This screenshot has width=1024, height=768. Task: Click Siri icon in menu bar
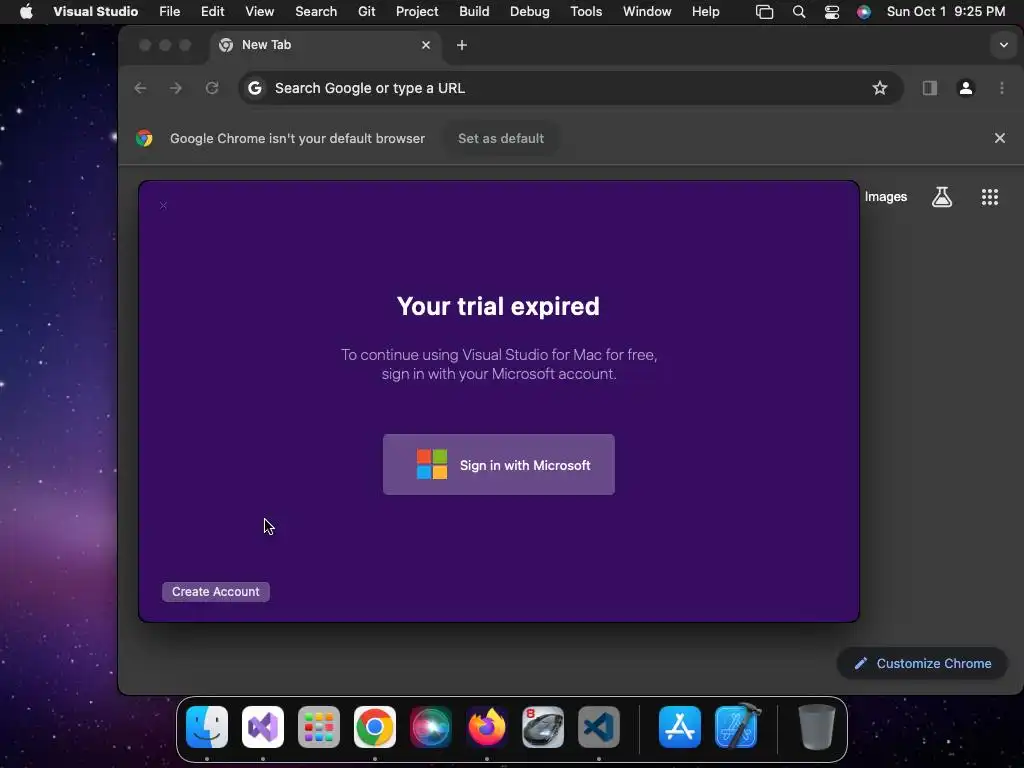863,12
